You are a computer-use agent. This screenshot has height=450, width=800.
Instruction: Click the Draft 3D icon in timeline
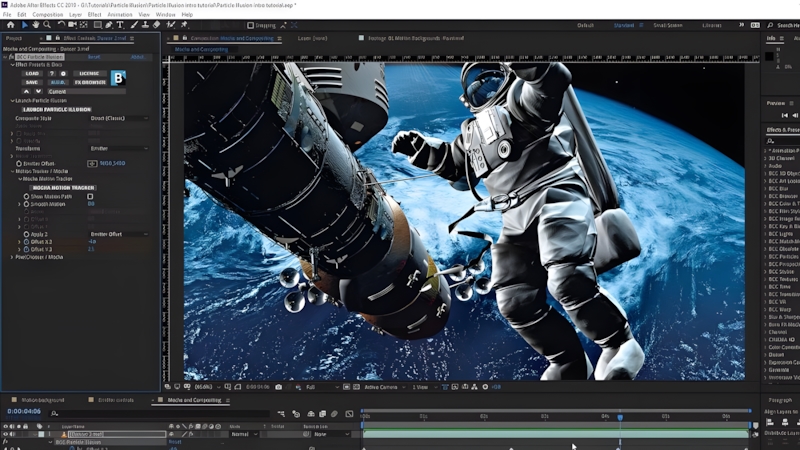(x=296, y=414)
